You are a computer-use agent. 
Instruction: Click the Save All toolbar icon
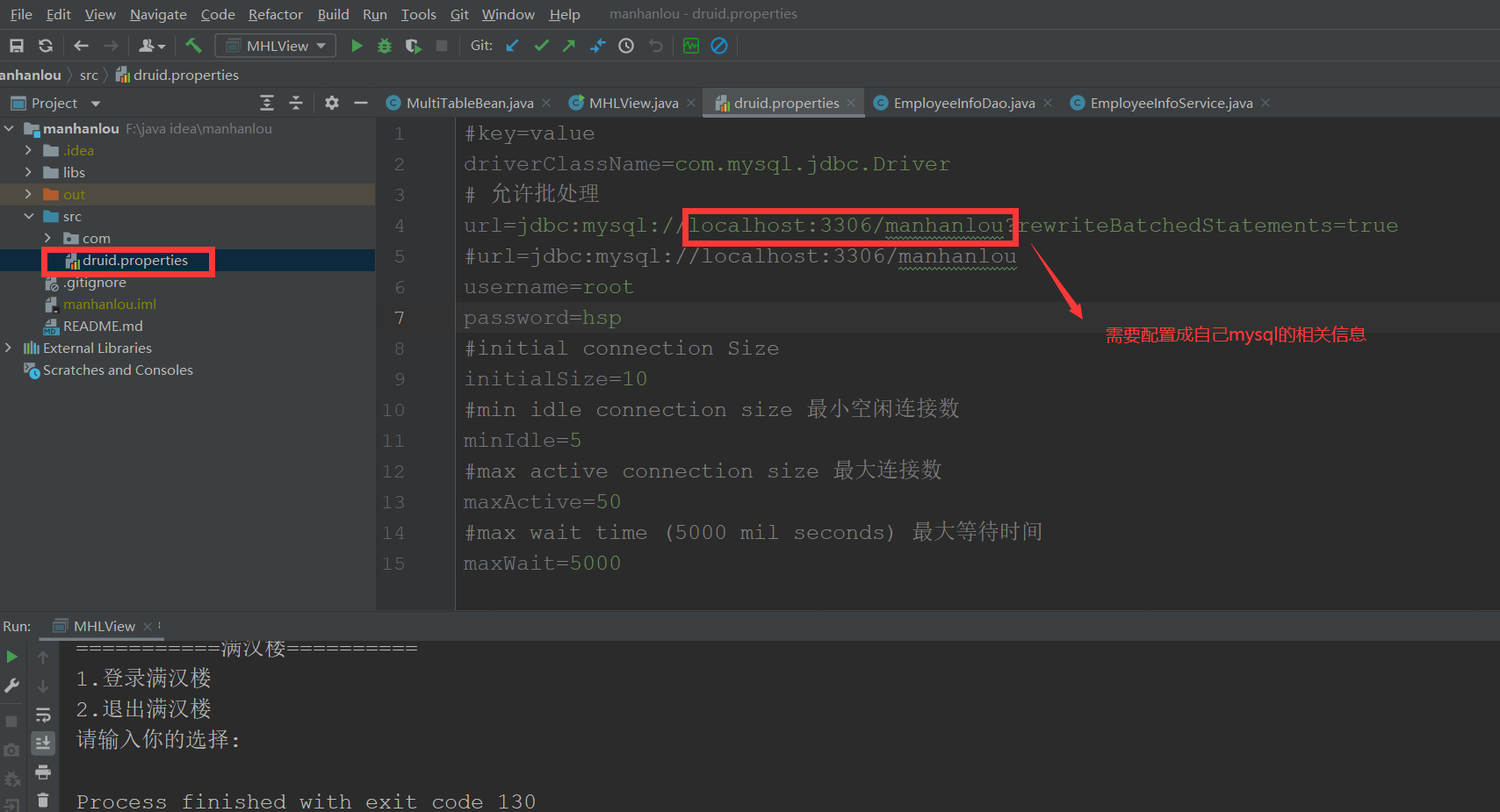pos(17,46)
